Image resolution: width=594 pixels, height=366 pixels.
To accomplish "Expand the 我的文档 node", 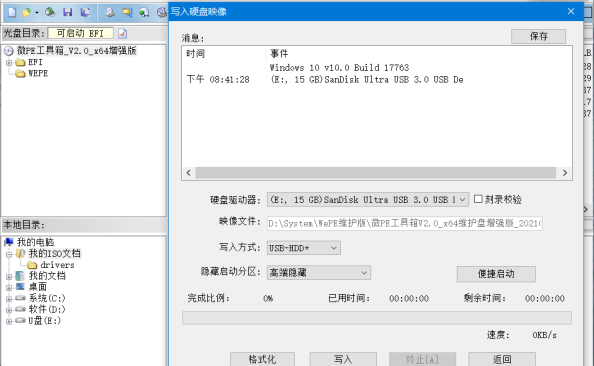I will [9, 277].
